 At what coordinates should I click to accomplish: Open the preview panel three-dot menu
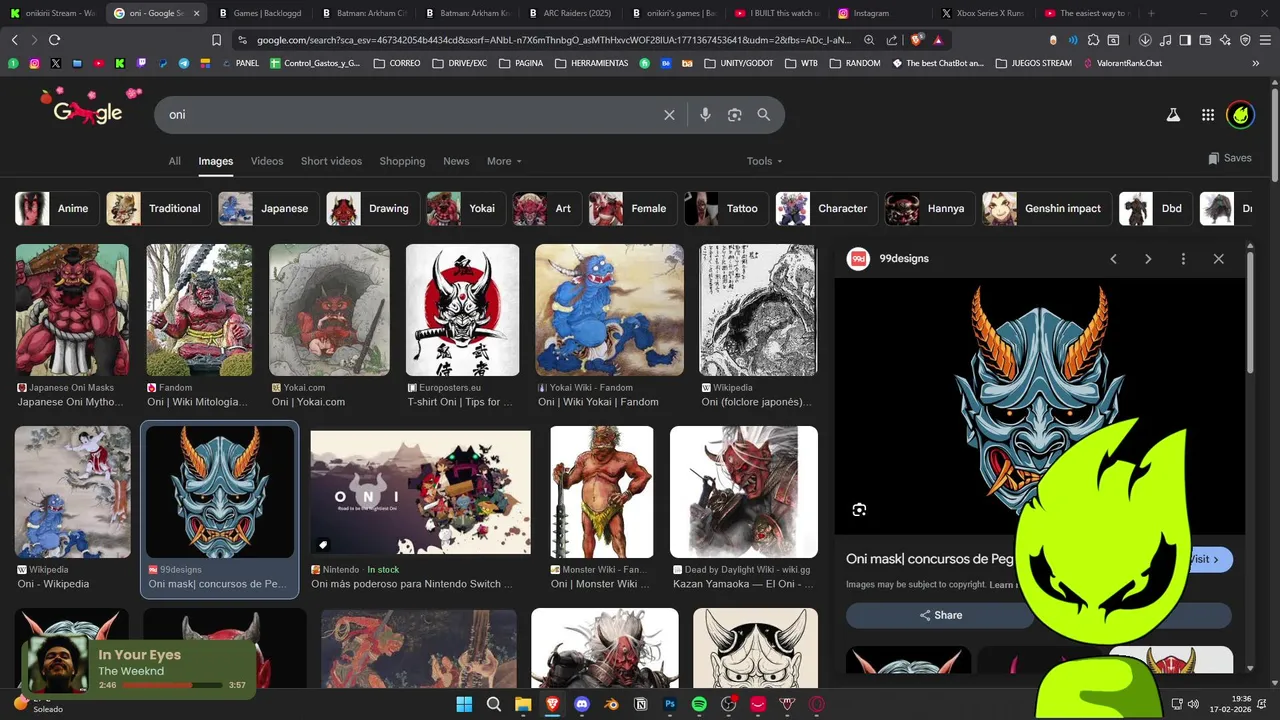[x=1183, y=259]
